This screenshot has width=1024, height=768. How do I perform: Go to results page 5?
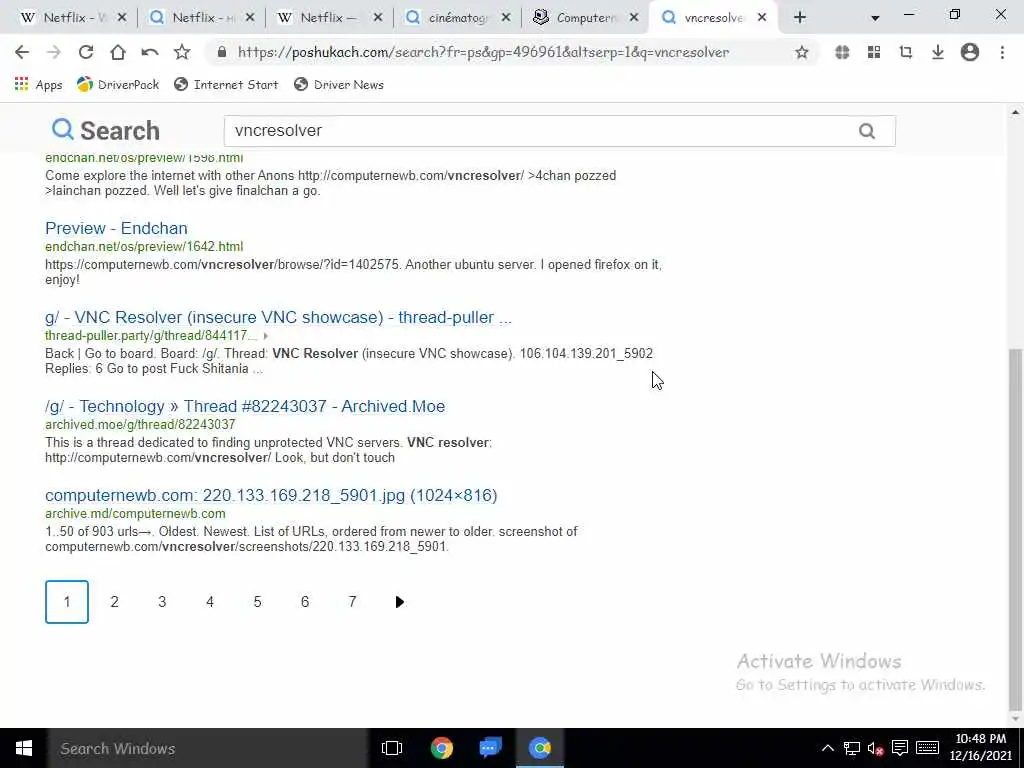pos(257,601)
